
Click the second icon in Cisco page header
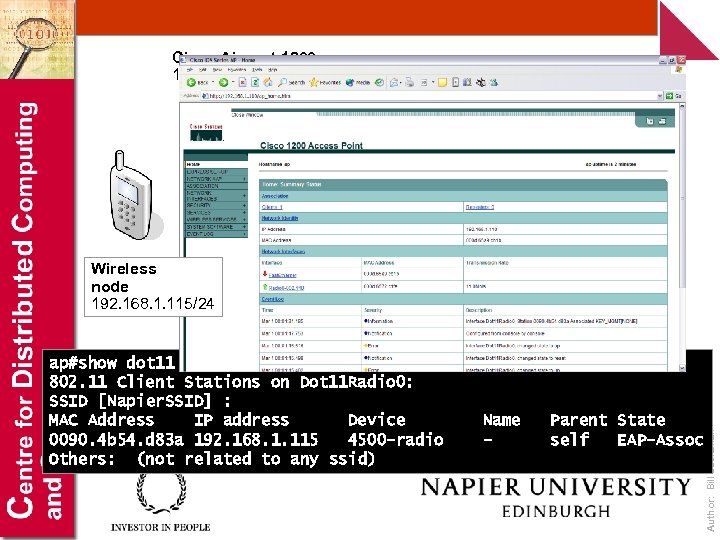[662, 121]
